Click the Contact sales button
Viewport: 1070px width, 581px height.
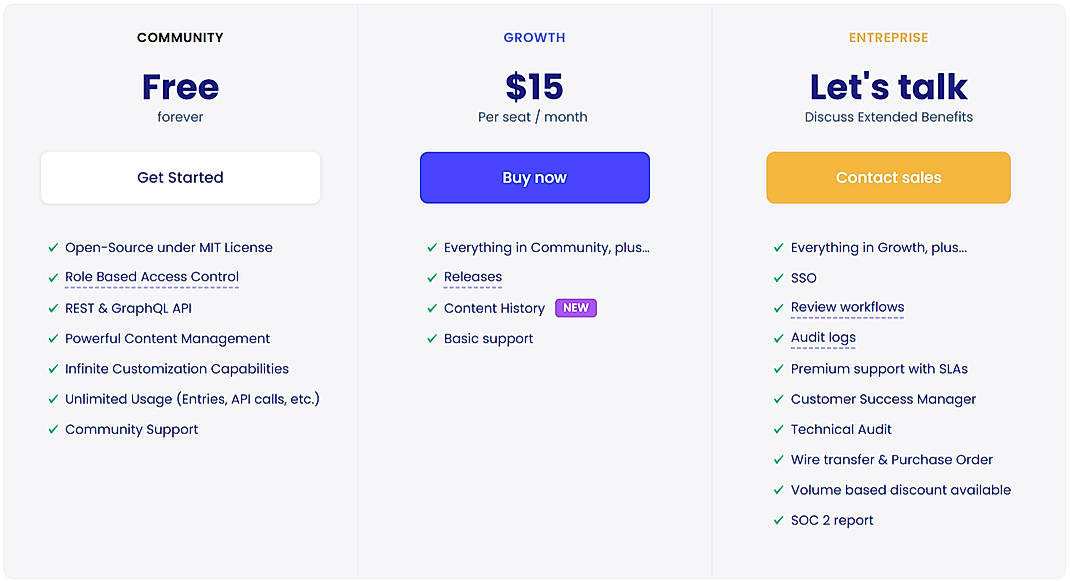pos(888,178)
